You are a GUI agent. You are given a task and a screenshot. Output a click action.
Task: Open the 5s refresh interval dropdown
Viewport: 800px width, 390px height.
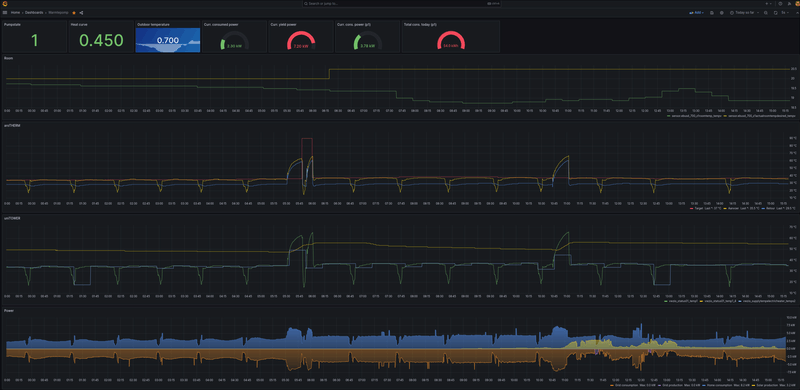click(x=785, y=13)
